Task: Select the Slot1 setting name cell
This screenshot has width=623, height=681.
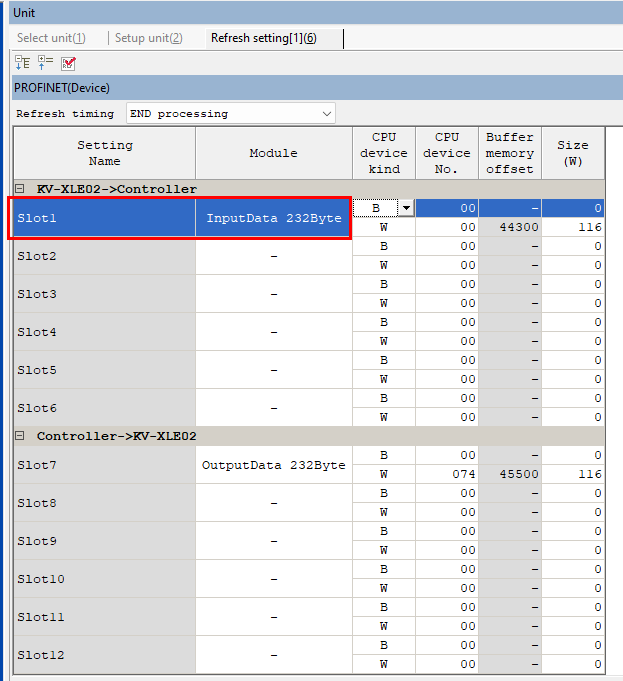Action: click(x=104, y=218)
